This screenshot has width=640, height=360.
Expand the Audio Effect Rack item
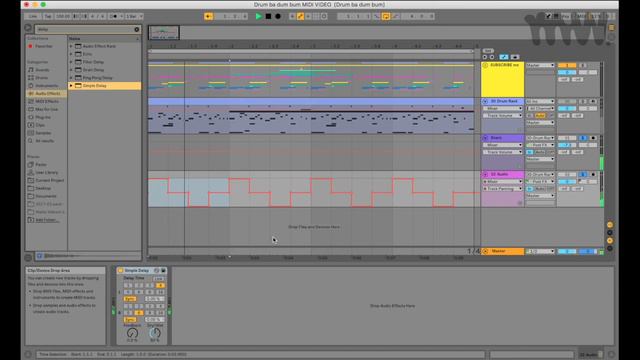(71, 46)
